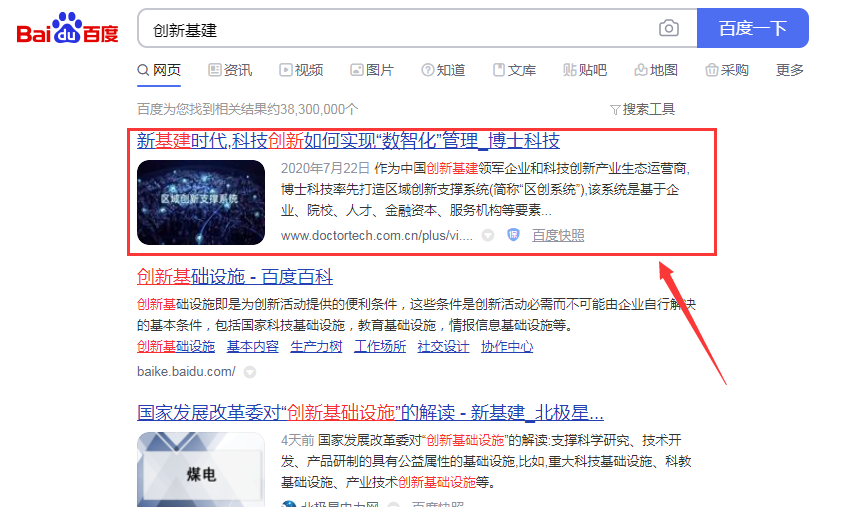Click the result count text 38,300,000个
Screen dimensions: 851x507
coord(319,109)
